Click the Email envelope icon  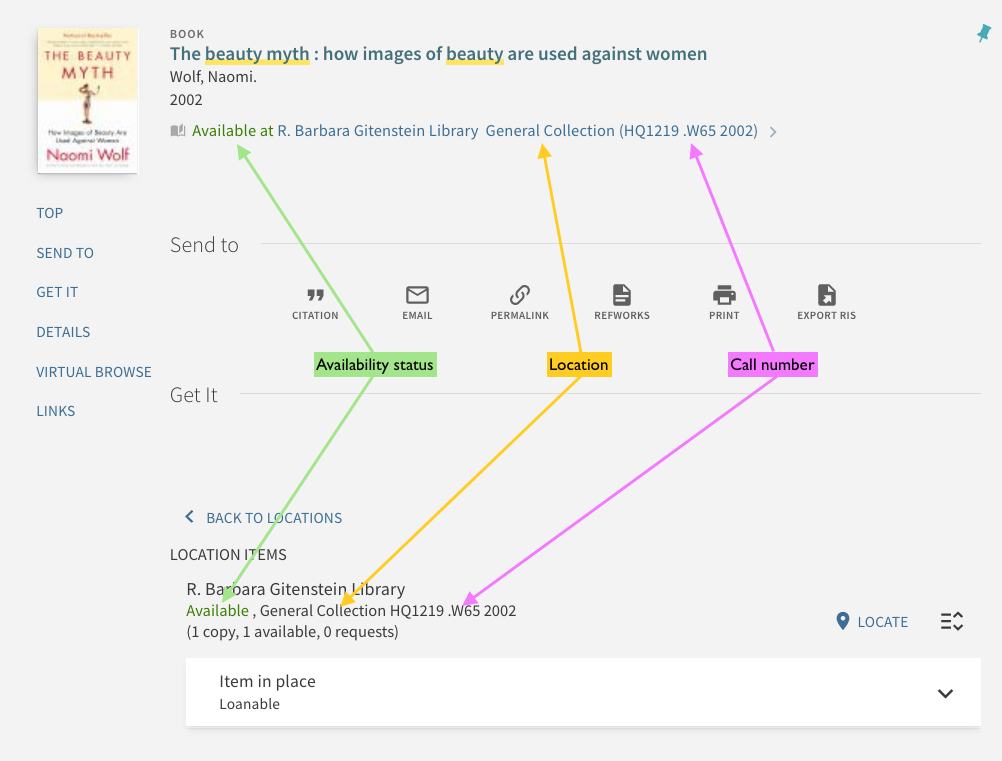[x=417, y=295]
